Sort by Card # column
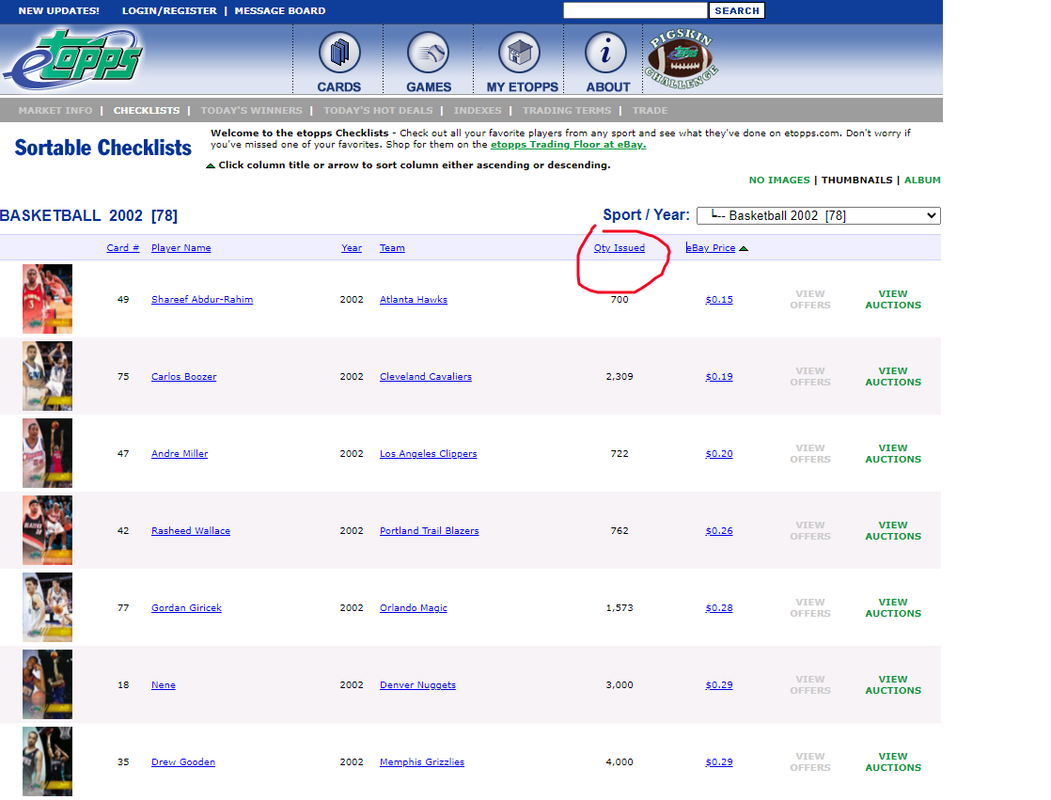Image resolution: width=1051 pixels, height=800 pixels. pos(123,248)
